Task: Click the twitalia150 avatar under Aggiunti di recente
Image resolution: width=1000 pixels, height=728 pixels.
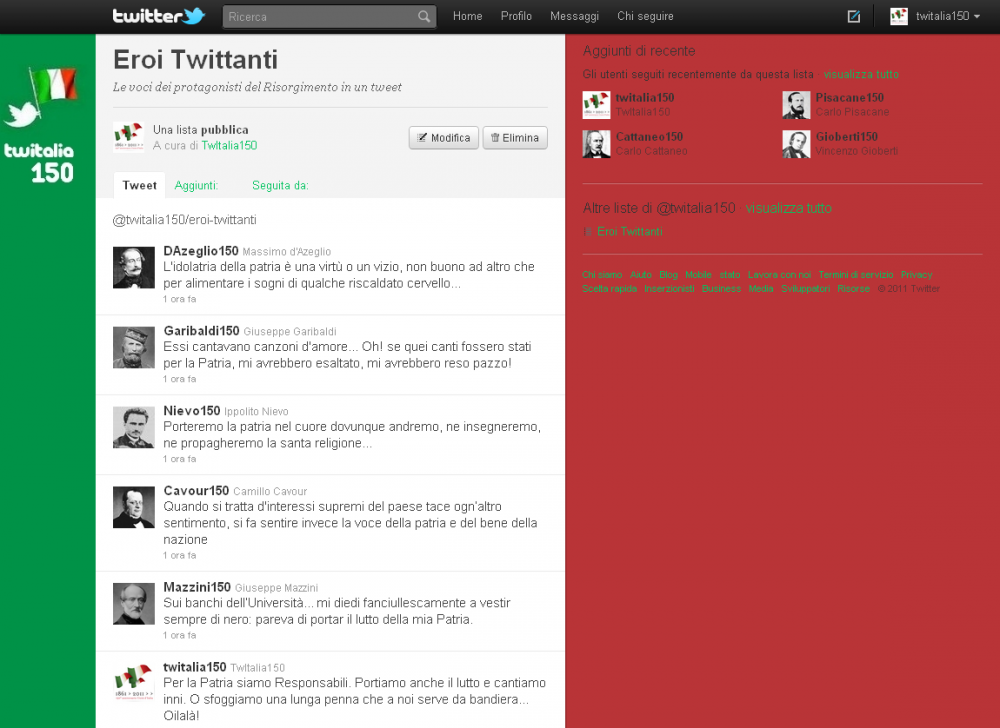Action: pyautogui.click(x=596, y=105)
